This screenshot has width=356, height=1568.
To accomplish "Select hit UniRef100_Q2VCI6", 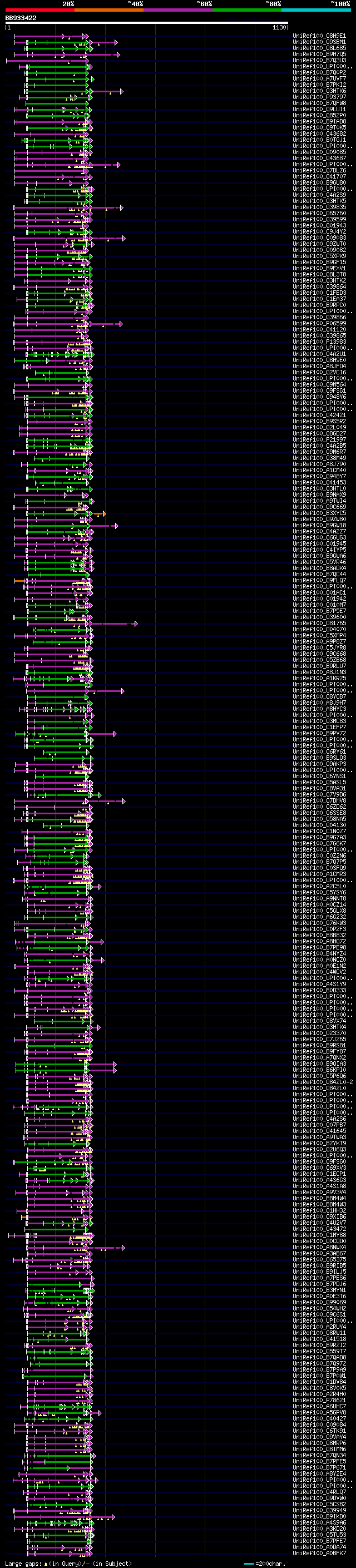I will pos(319,373).
